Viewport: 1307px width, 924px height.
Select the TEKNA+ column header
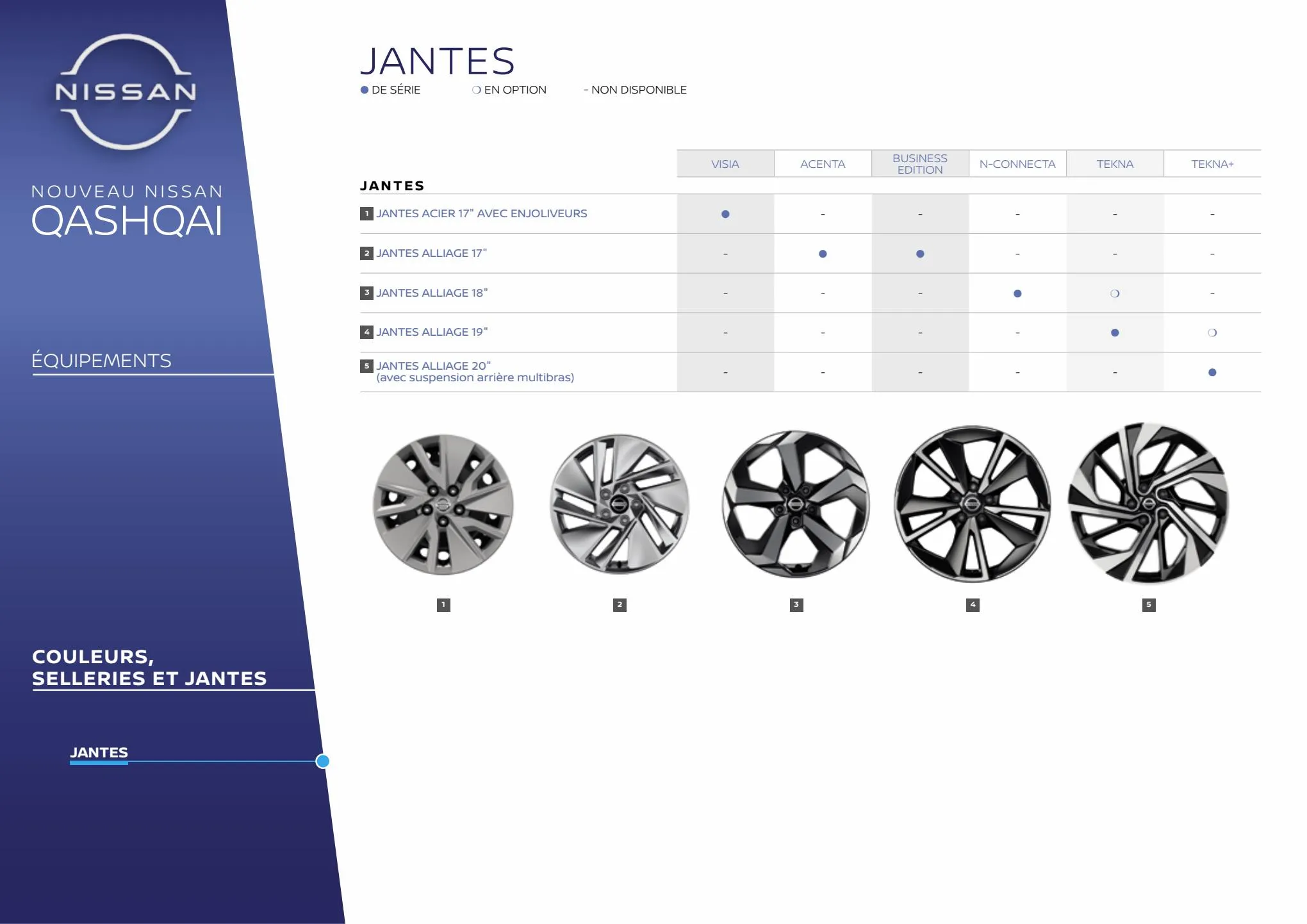click(x=1212, y=164)
